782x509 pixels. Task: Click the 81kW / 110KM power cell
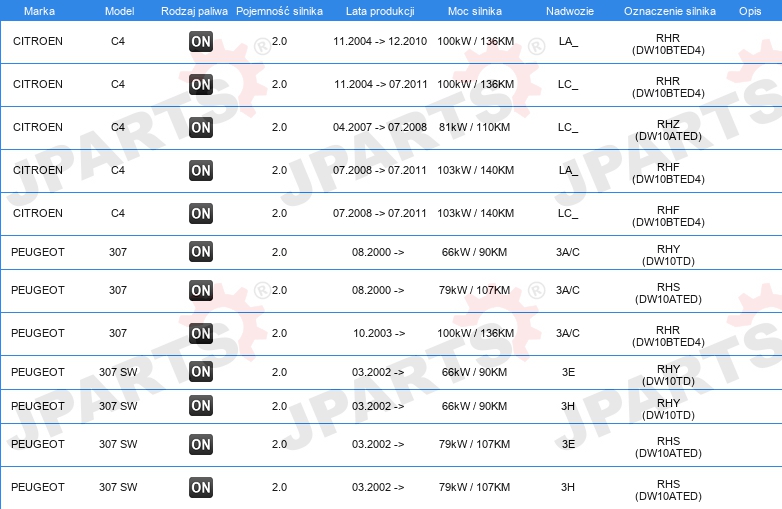click(x=474, y=127)
